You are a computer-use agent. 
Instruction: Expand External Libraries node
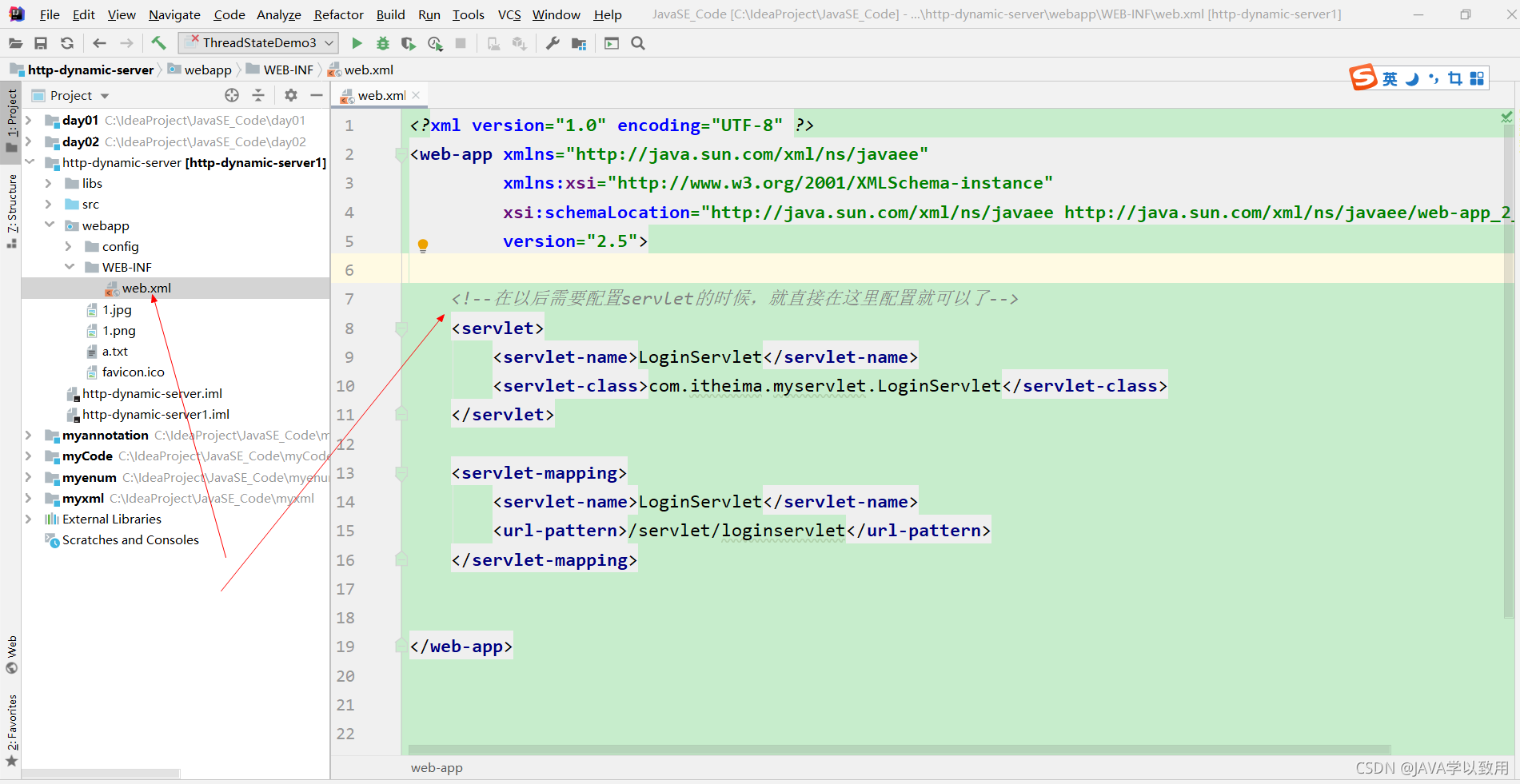29,519
